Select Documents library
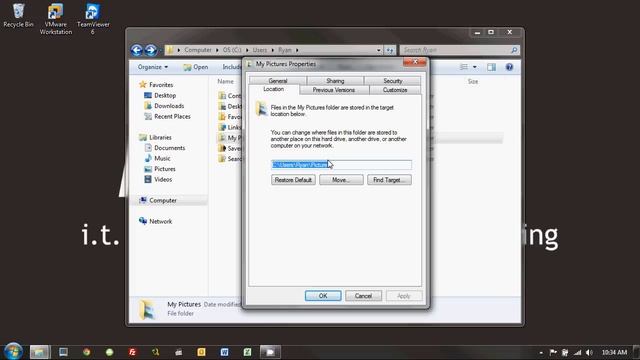640x360 pixels. click(169, 148)
